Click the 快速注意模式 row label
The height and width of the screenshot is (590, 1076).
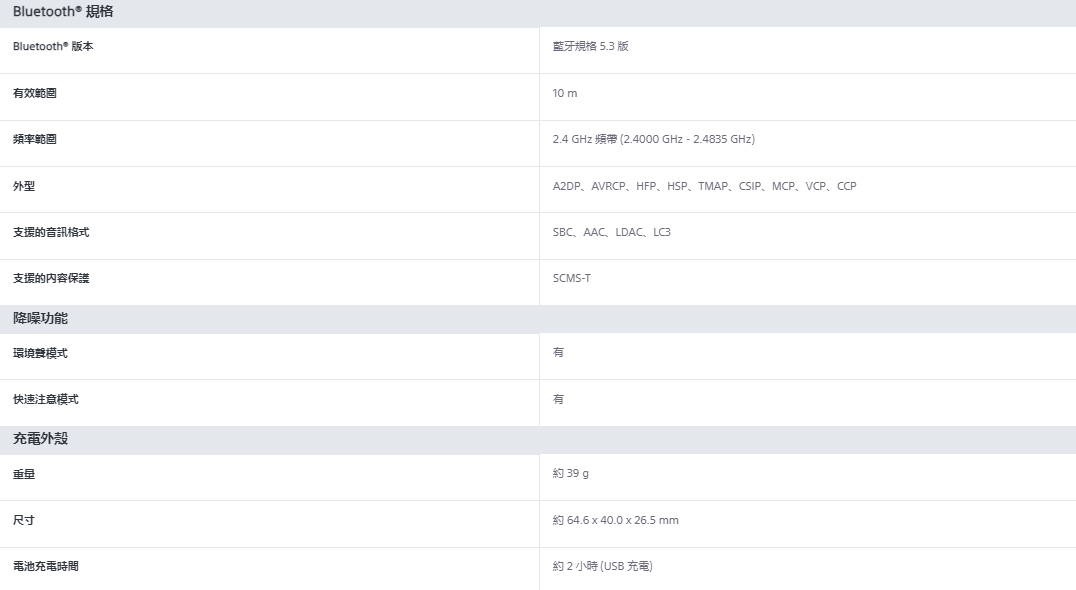point(46,400)
